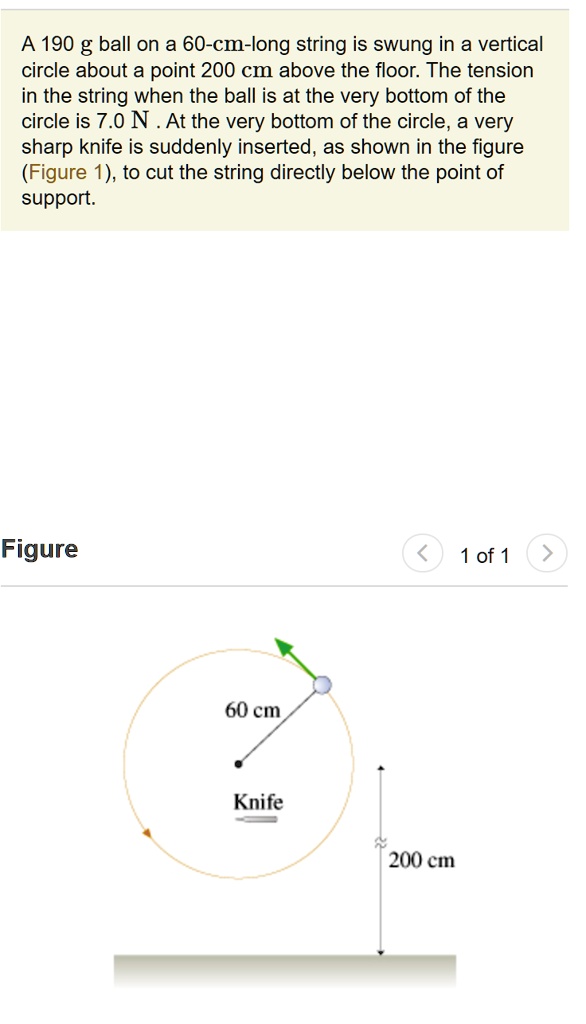
Task: Click the 1 of 1 page indicator
Action: click(484, 555)
